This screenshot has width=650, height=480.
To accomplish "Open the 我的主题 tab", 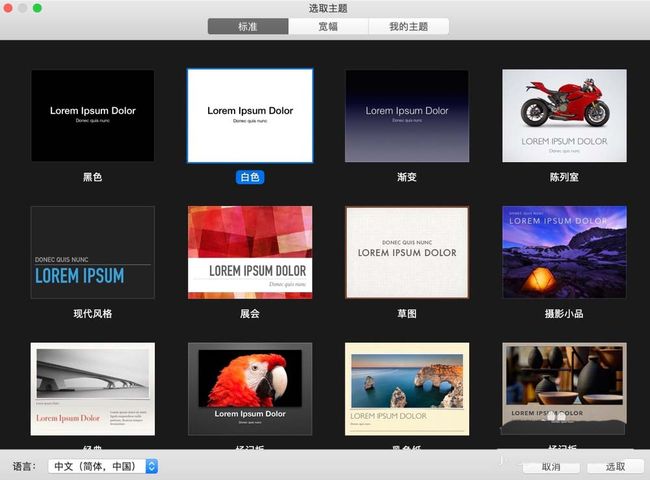I will click(408, 27).
